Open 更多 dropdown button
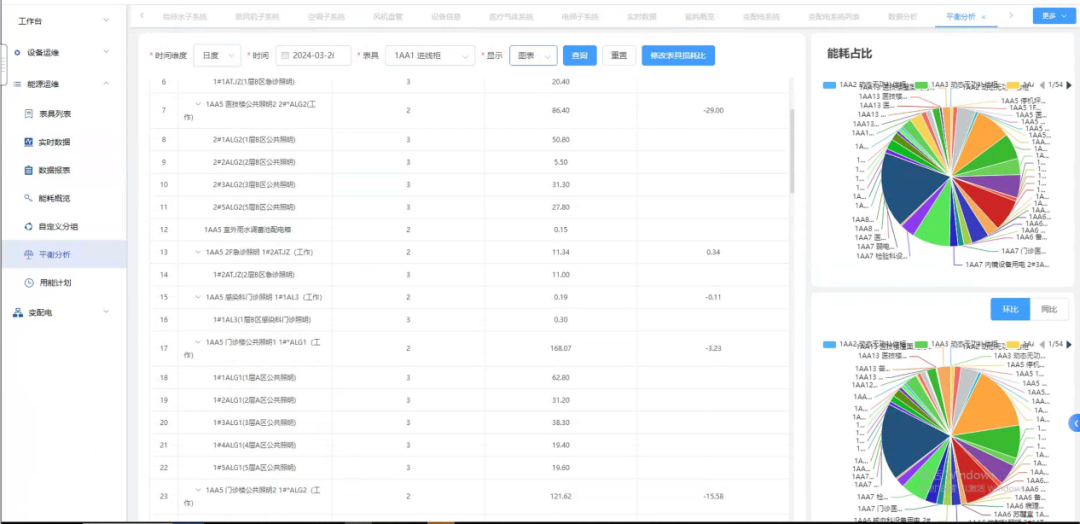Screen dimensions: 1080x524 pos(1055,16)
